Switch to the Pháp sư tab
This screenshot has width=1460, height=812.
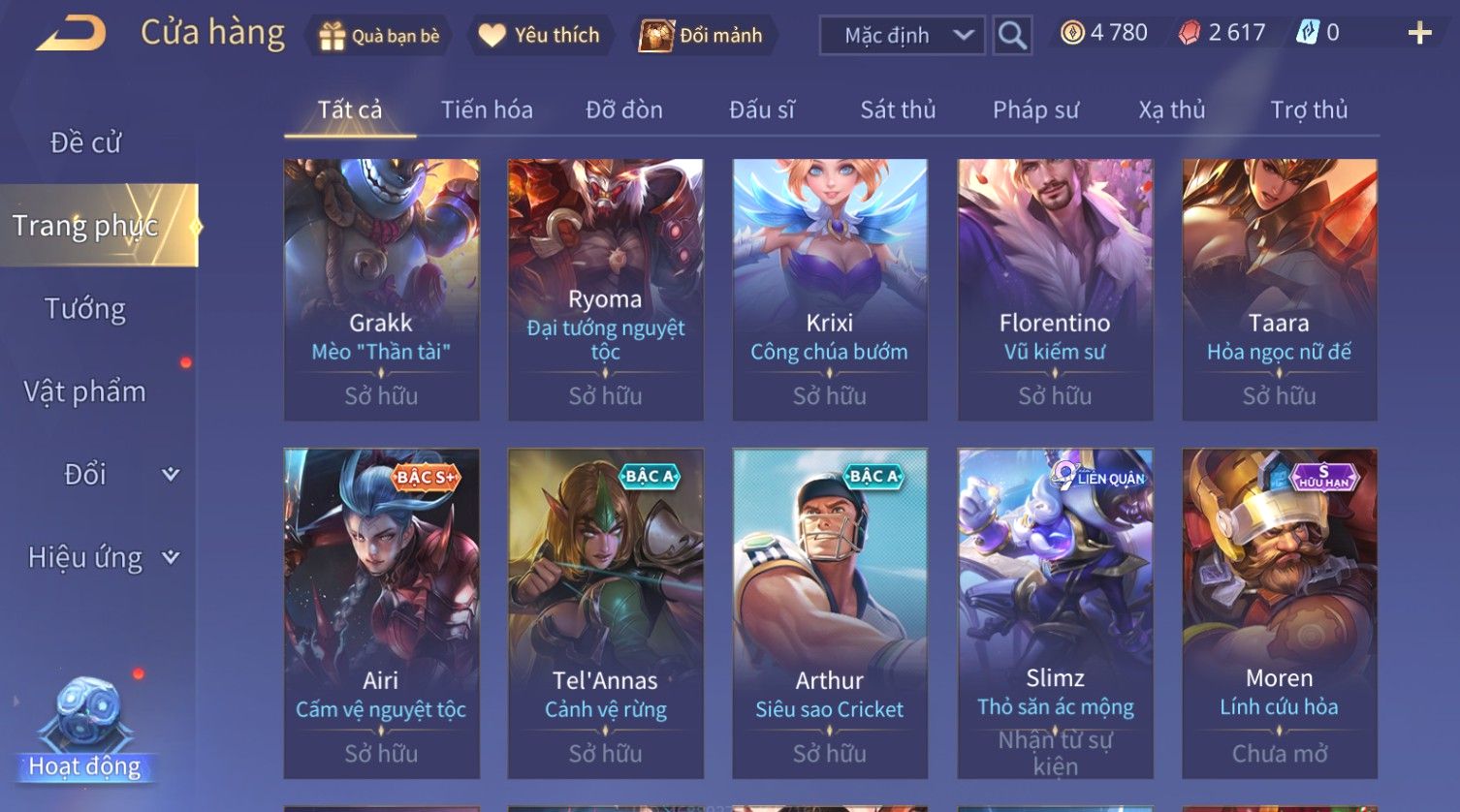[x=1035, y=109]
